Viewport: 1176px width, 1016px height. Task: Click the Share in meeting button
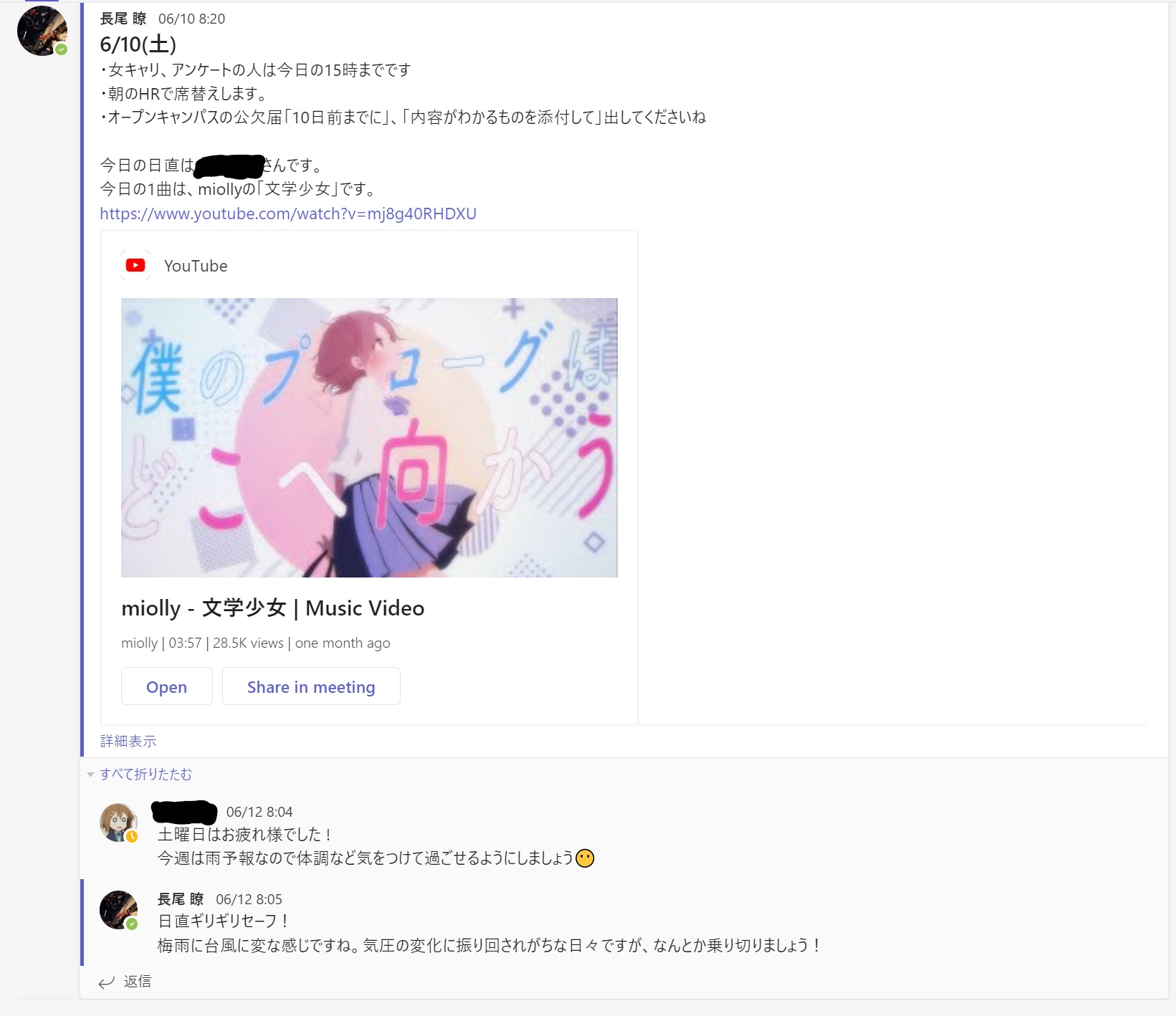(311, 686)
